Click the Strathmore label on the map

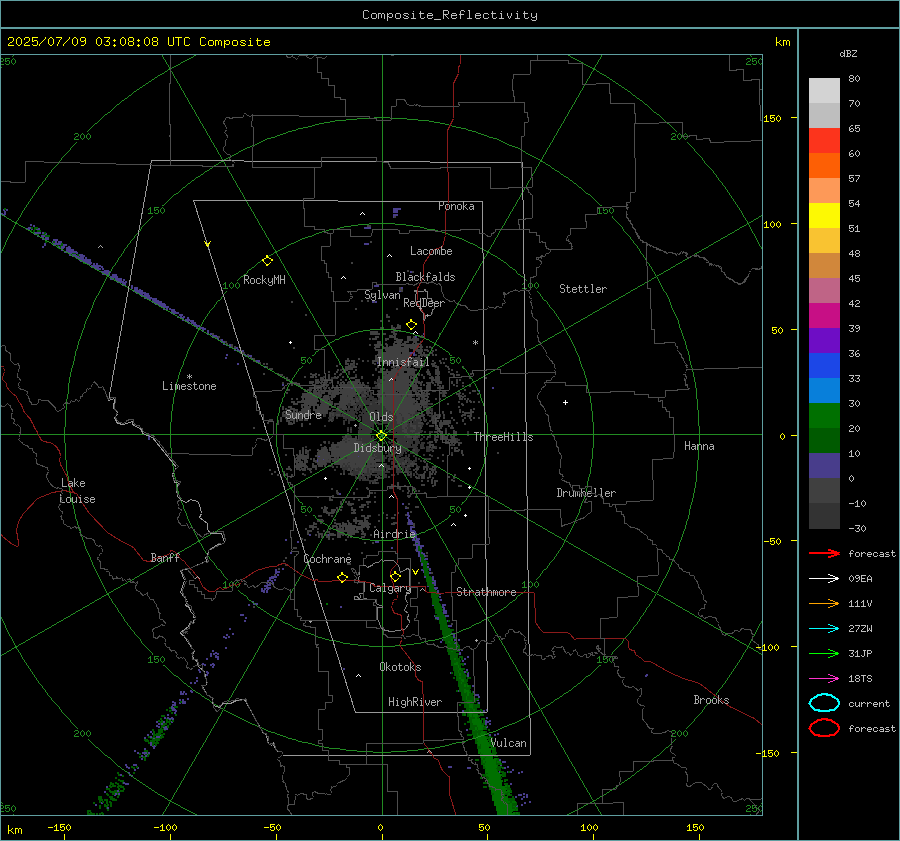(486, 592)
